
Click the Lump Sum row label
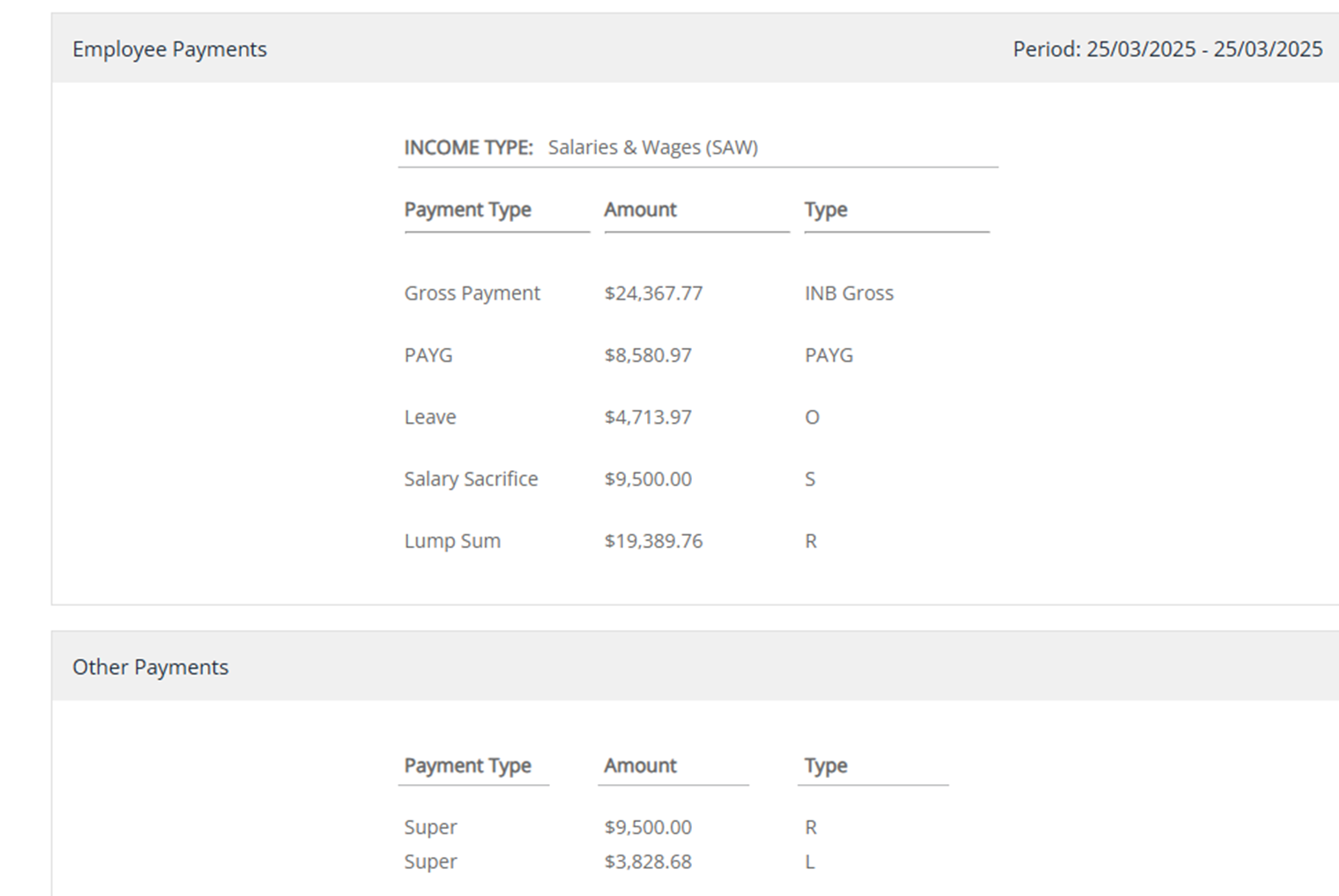point(452,540)
